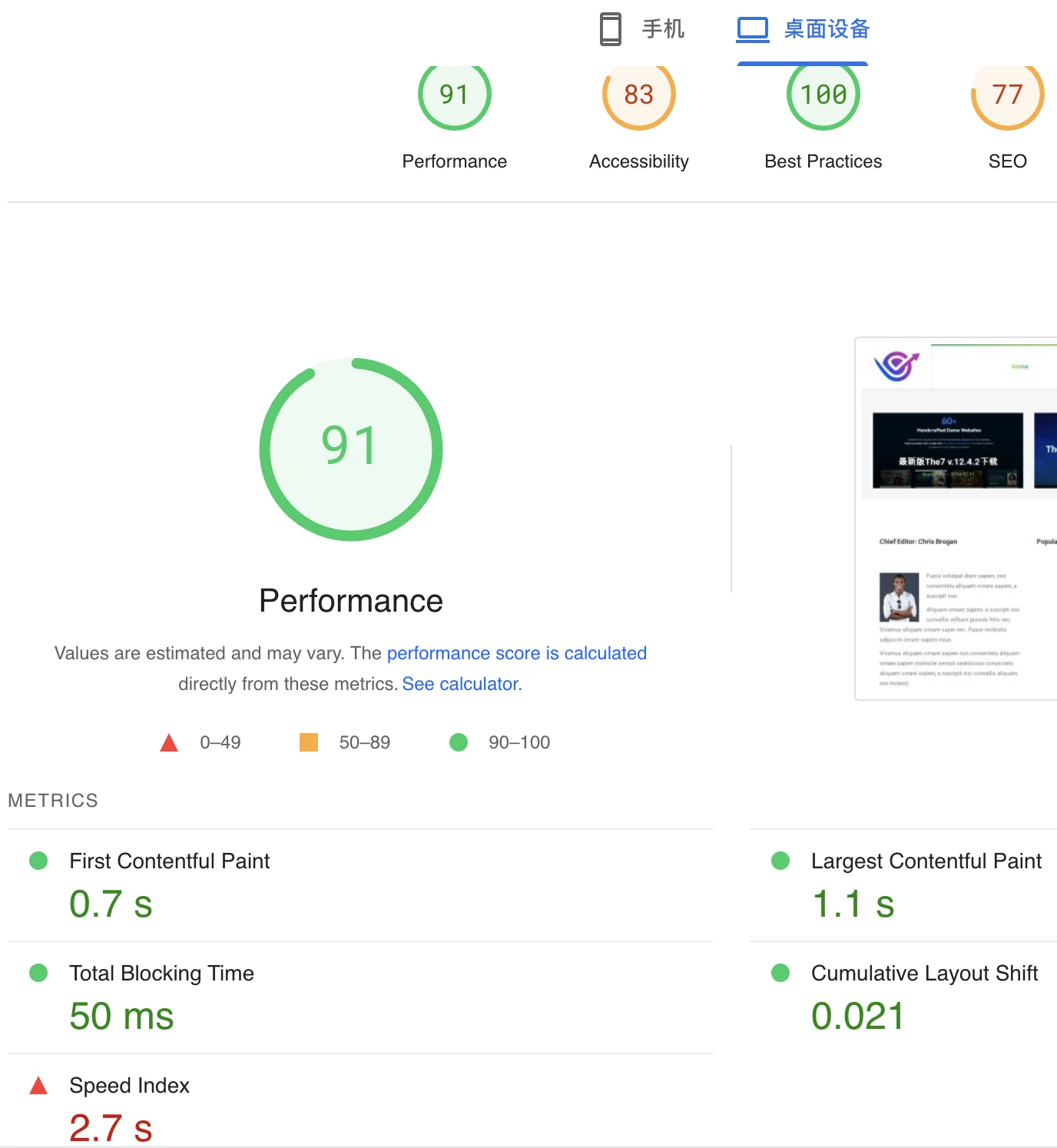The height and width of the screenshot is (1148, 1057).
Task: Open the 'See calculator' link
Action: (x=462, y=684)
